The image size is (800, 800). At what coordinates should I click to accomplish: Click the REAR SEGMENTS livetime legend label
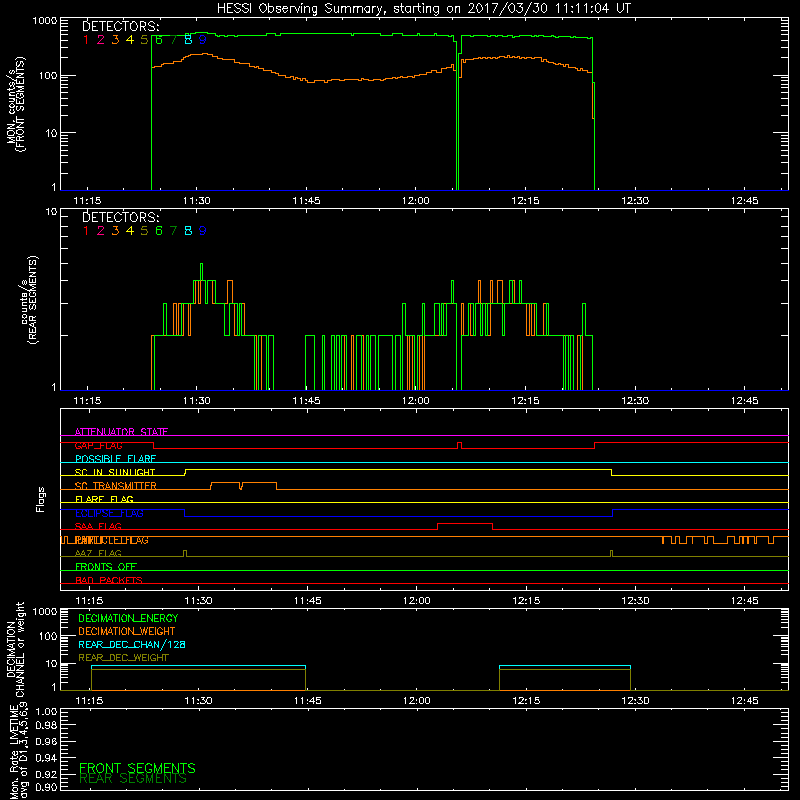click(133, 779)
